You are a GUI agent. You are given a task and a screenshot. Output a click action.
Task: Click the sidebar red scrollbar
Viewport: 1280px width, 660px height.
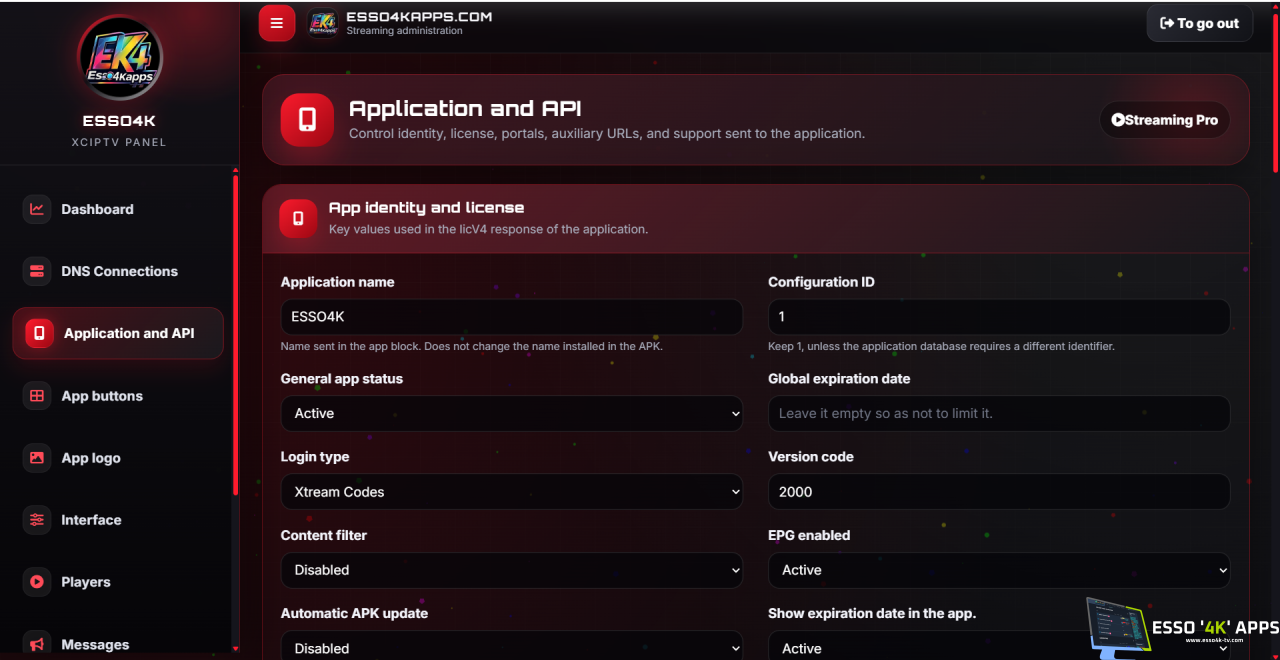[x=235, y=336]
